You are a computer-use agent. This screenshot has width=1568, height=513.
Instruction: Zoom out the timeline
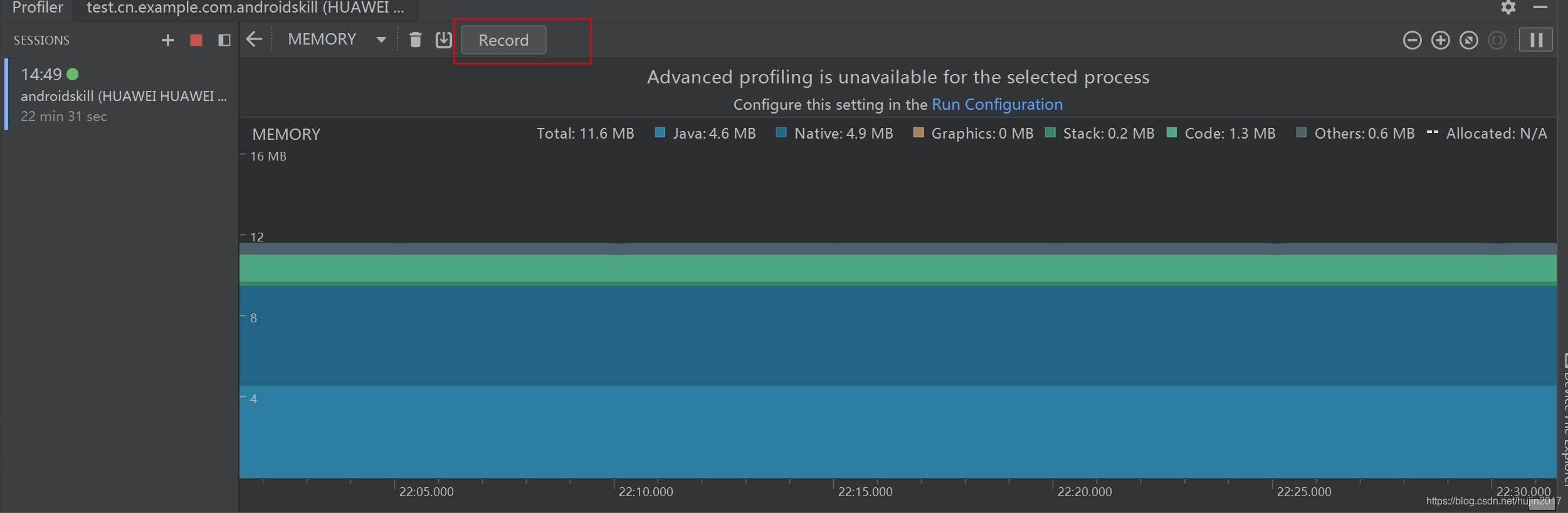pos(1412,40)
